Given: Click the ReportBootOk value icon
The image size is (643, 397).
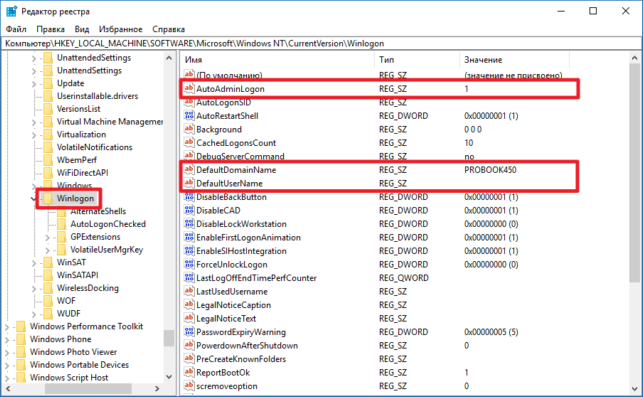Looking at the screenshot, I should click(x=189, y=373).
